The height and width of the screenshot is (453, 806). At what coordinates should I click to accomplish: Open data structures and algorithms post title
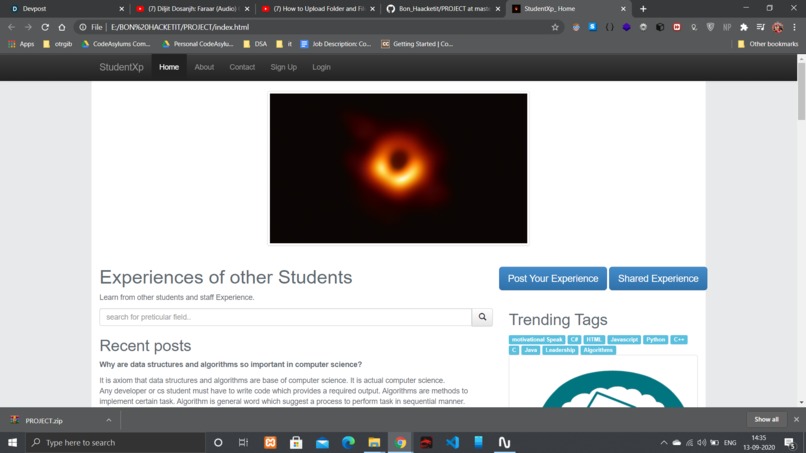[230, 364]
